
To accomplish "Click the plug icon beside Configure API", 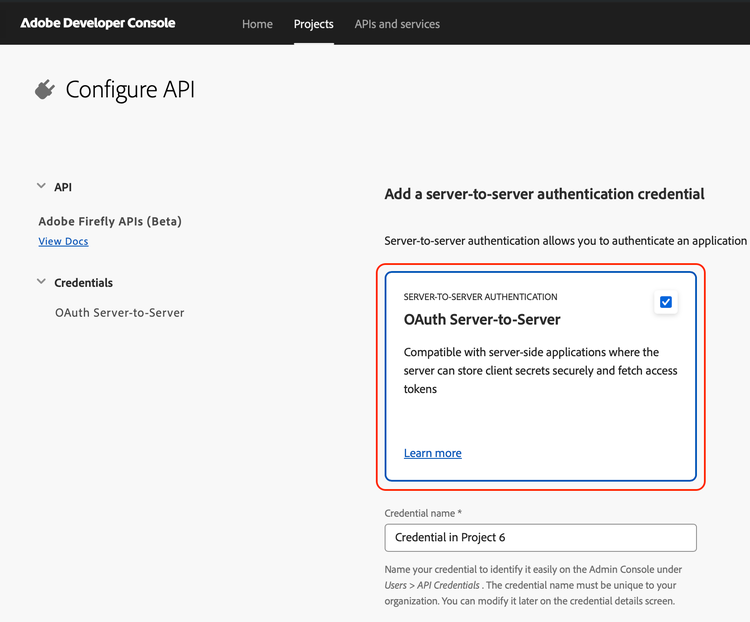I will tap(45, 89).
